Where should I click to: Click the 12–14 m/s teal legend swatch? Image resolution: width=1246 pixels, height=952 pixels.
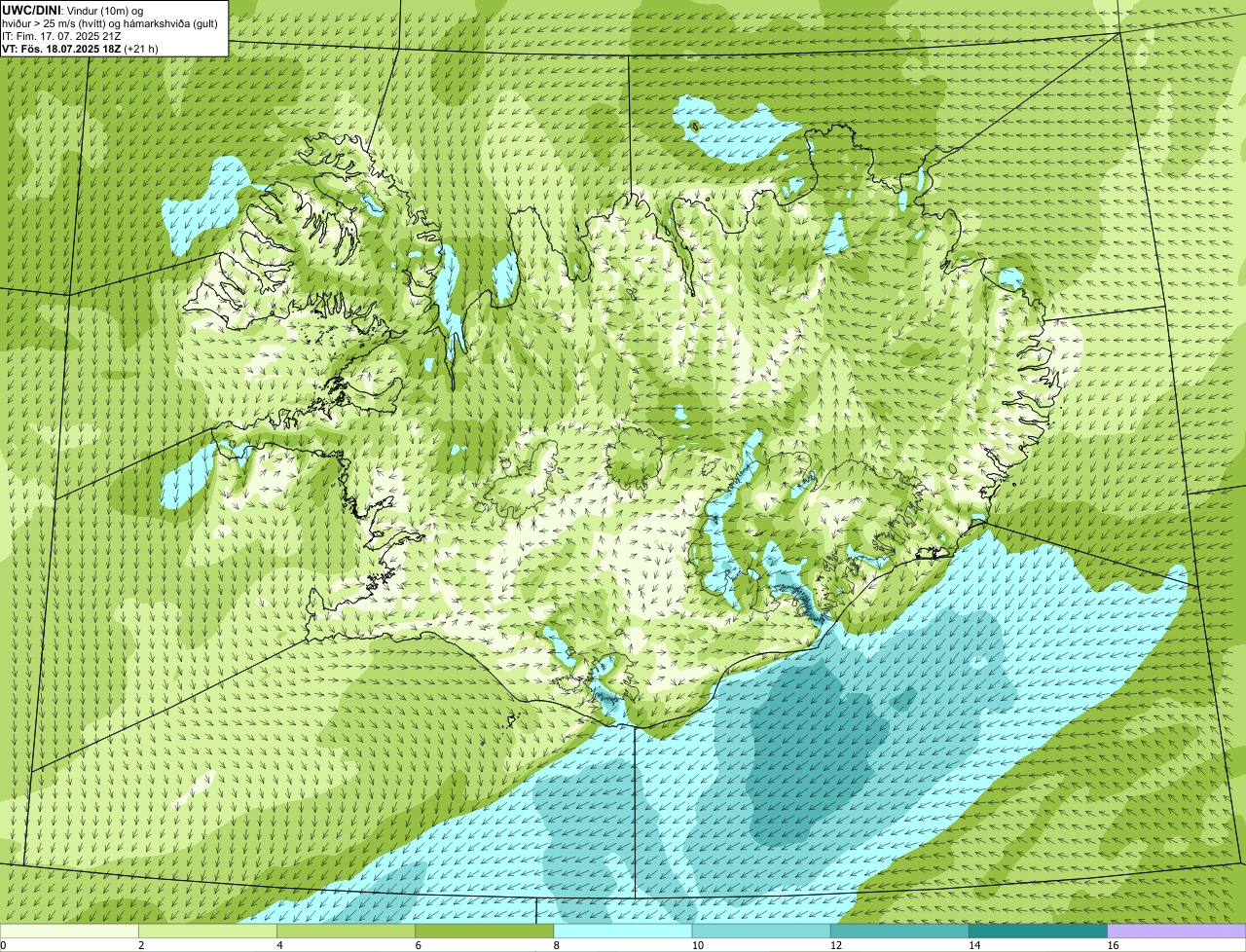tap(899, 931)
